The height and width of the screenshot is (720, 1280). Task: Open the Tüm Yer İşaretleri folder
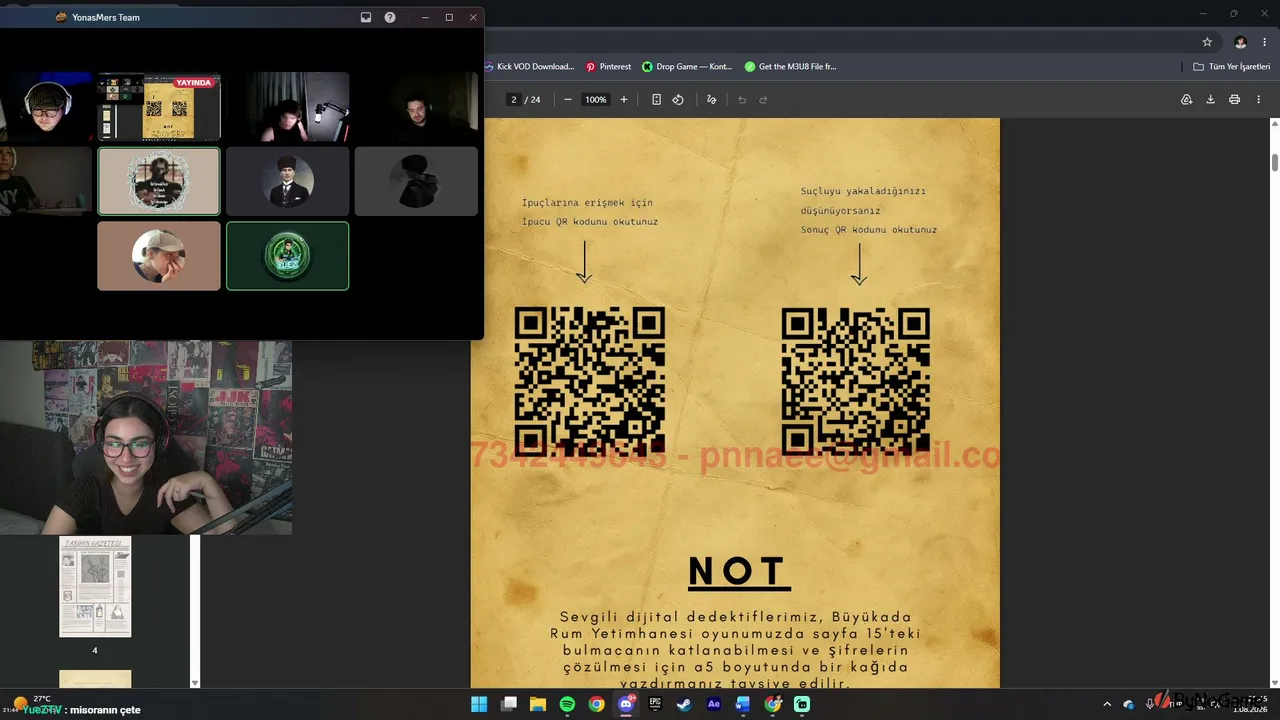[x=1232, y=67]
